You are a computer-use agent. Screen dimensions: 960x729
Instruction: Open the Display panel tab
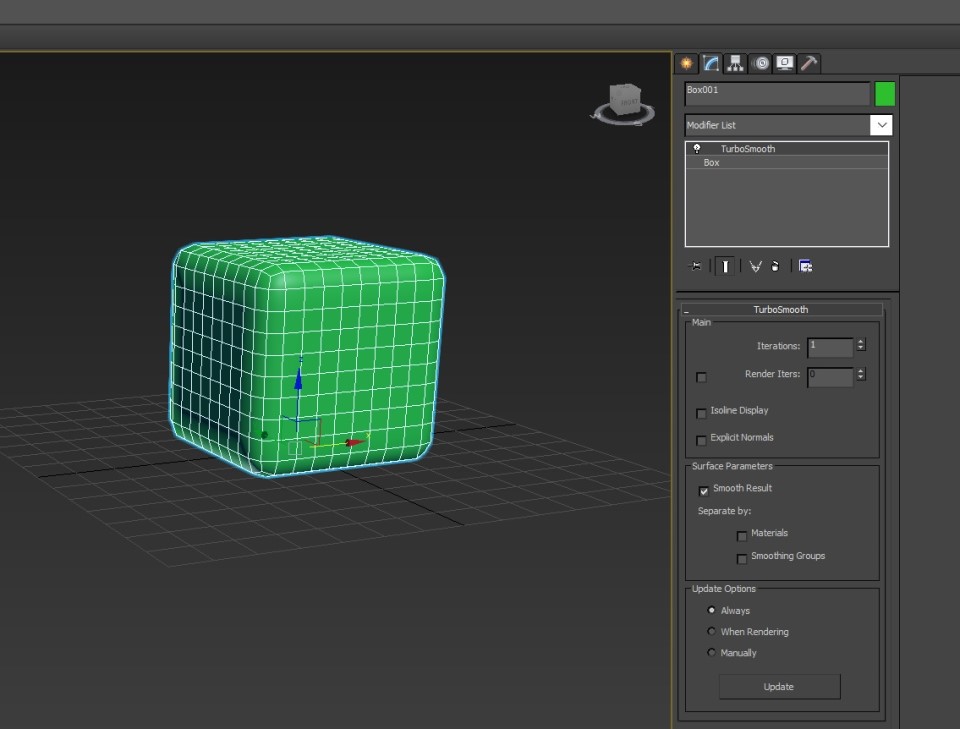click(x=785, y=63)
